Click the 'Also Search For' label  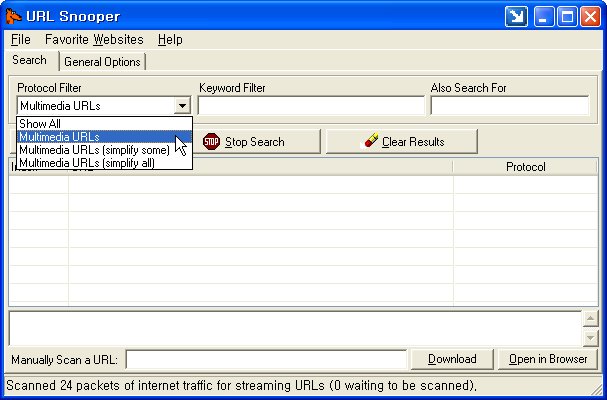[468, 88]
